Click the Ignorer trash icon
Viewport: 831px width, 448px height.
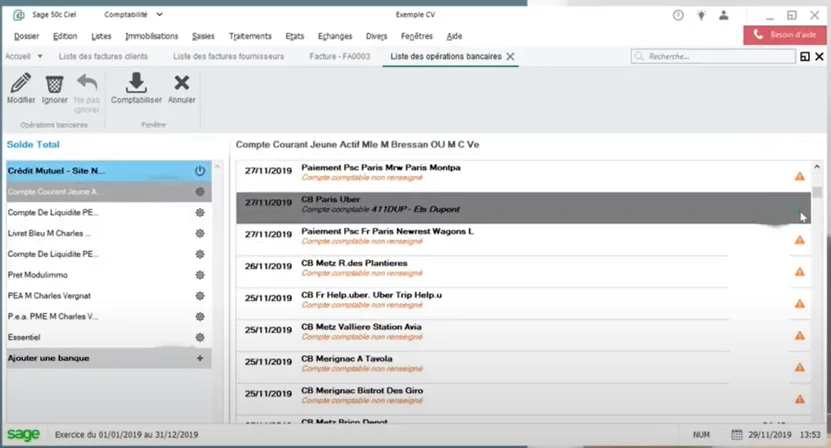tap(55, 83)
